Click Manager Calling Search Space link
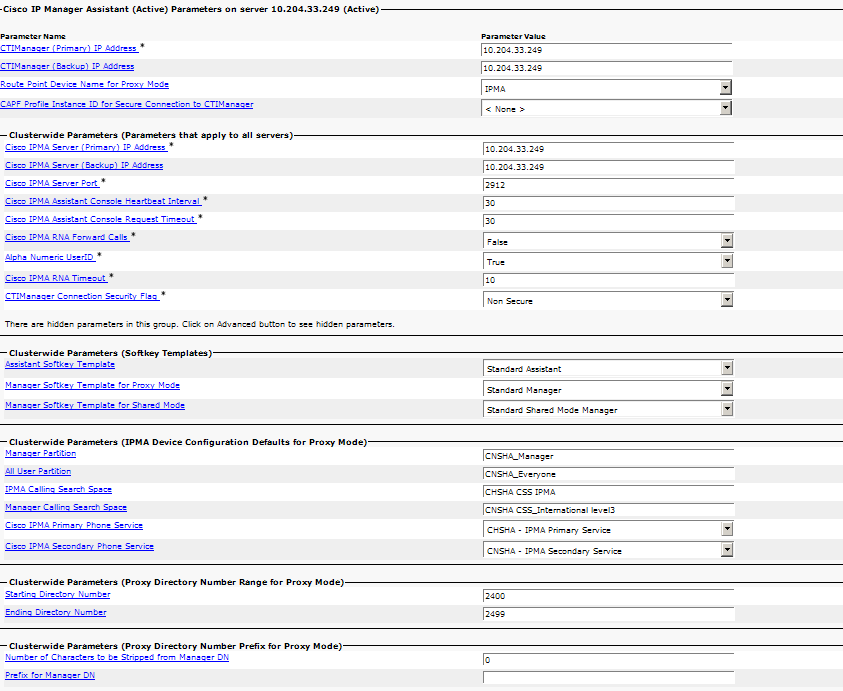This screenshot has height=691, width=843. click(66, 508)
